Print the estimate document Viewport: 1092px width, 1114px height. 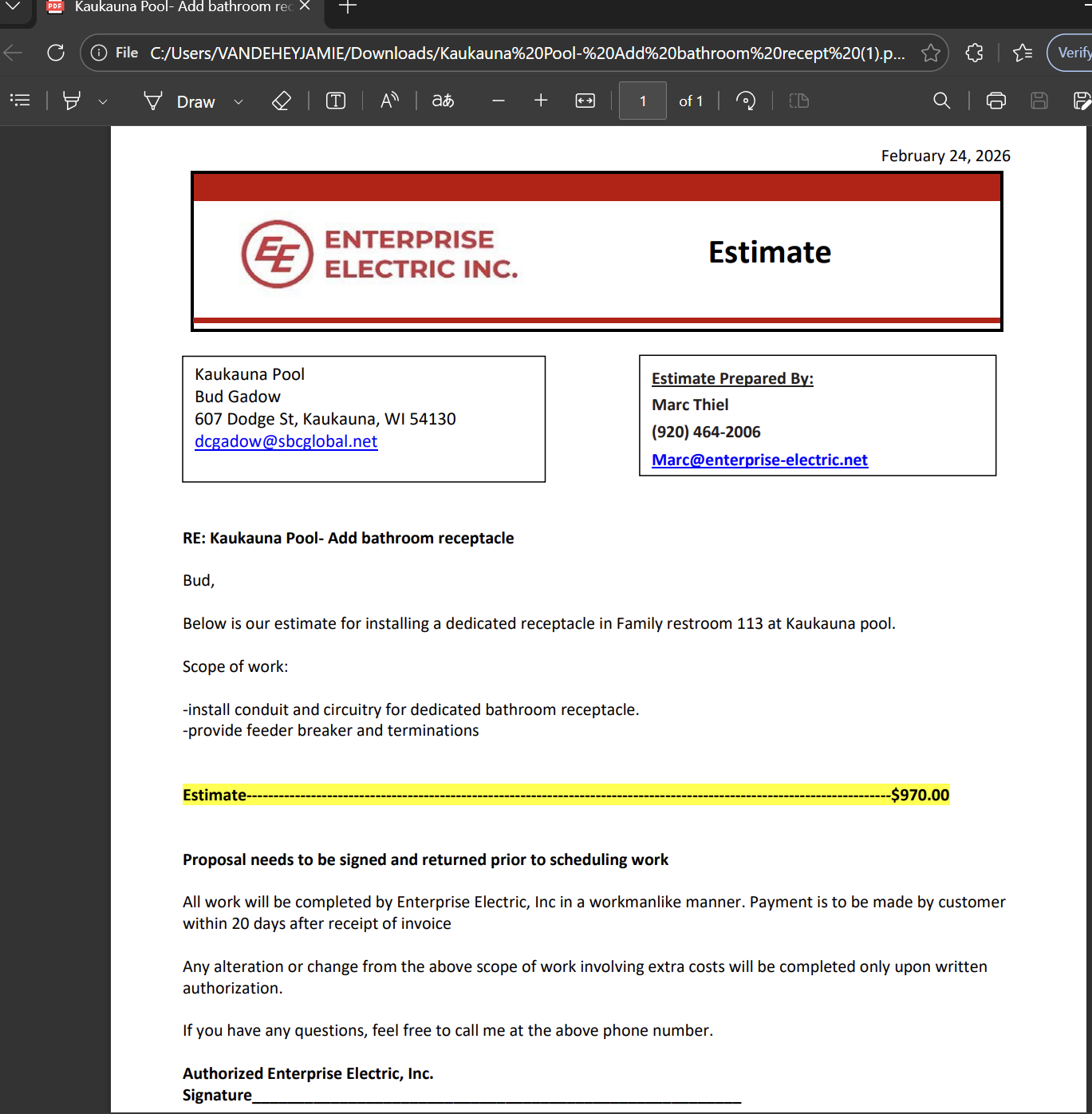(995, 101)
